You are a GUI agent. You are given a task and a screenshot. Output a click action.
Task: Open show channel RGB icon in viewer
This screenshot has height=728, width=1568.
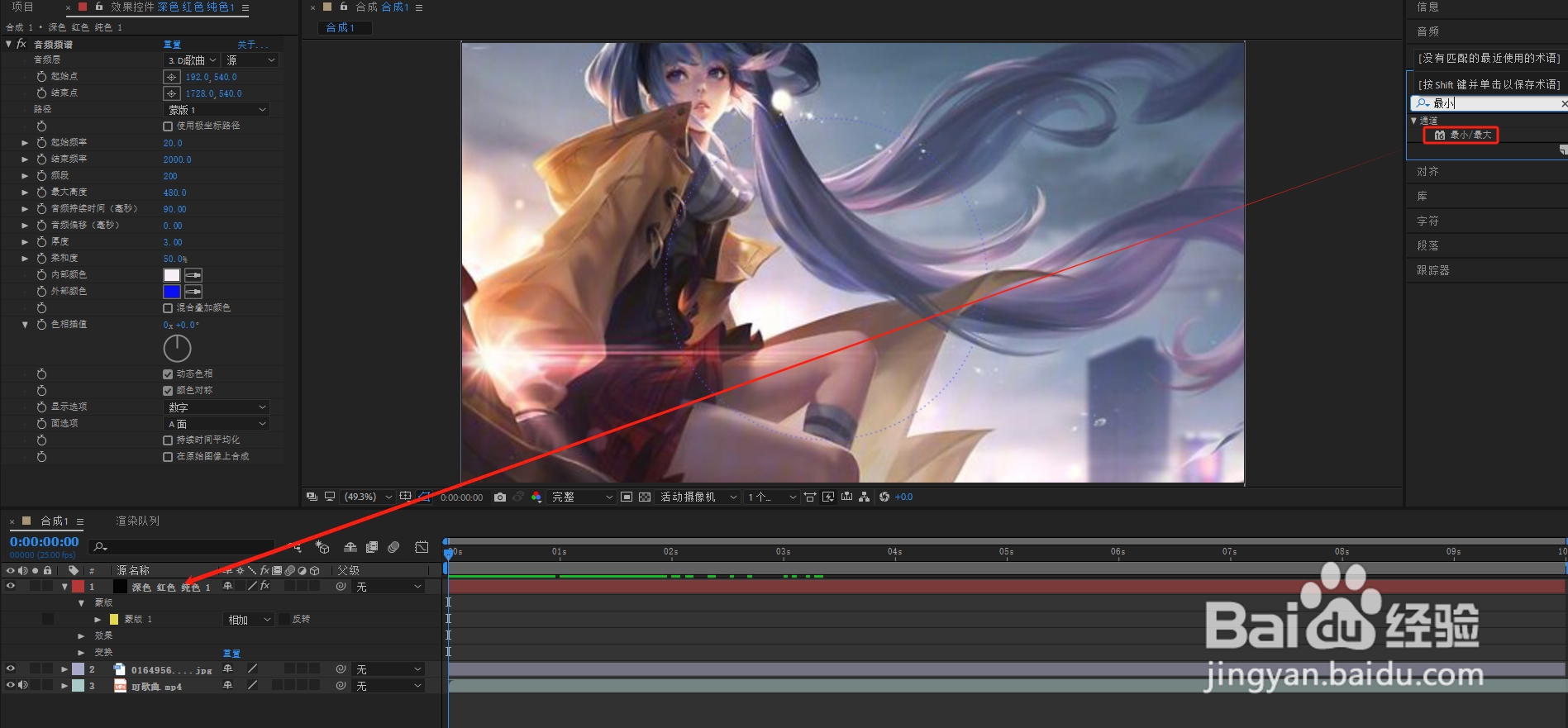pos(536,497)
